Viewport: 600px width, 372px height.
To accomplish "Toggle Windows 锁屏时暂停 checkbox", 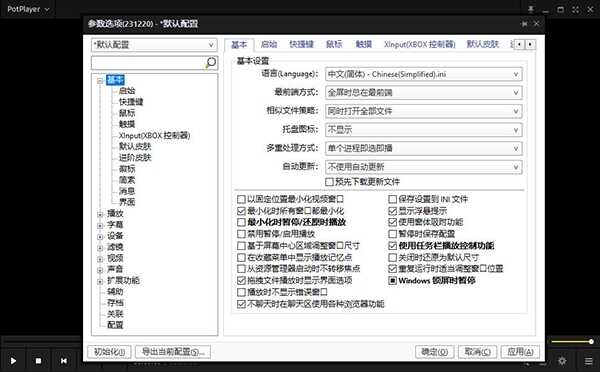I will coord(392,281).
